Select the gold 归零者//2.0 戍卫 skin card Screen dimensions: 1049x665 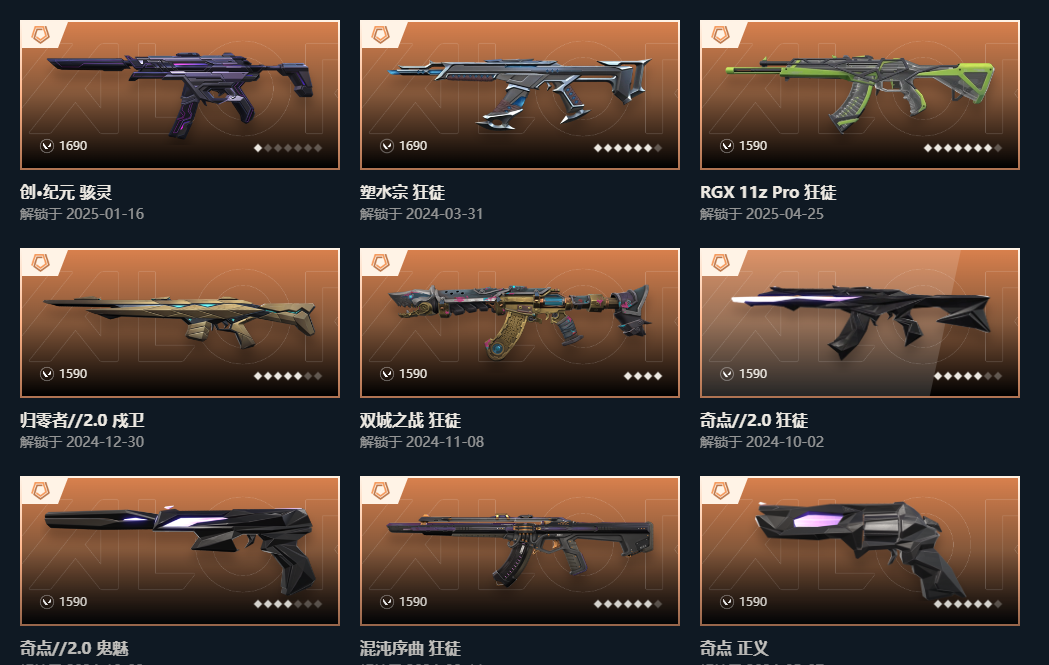point(180,323)
